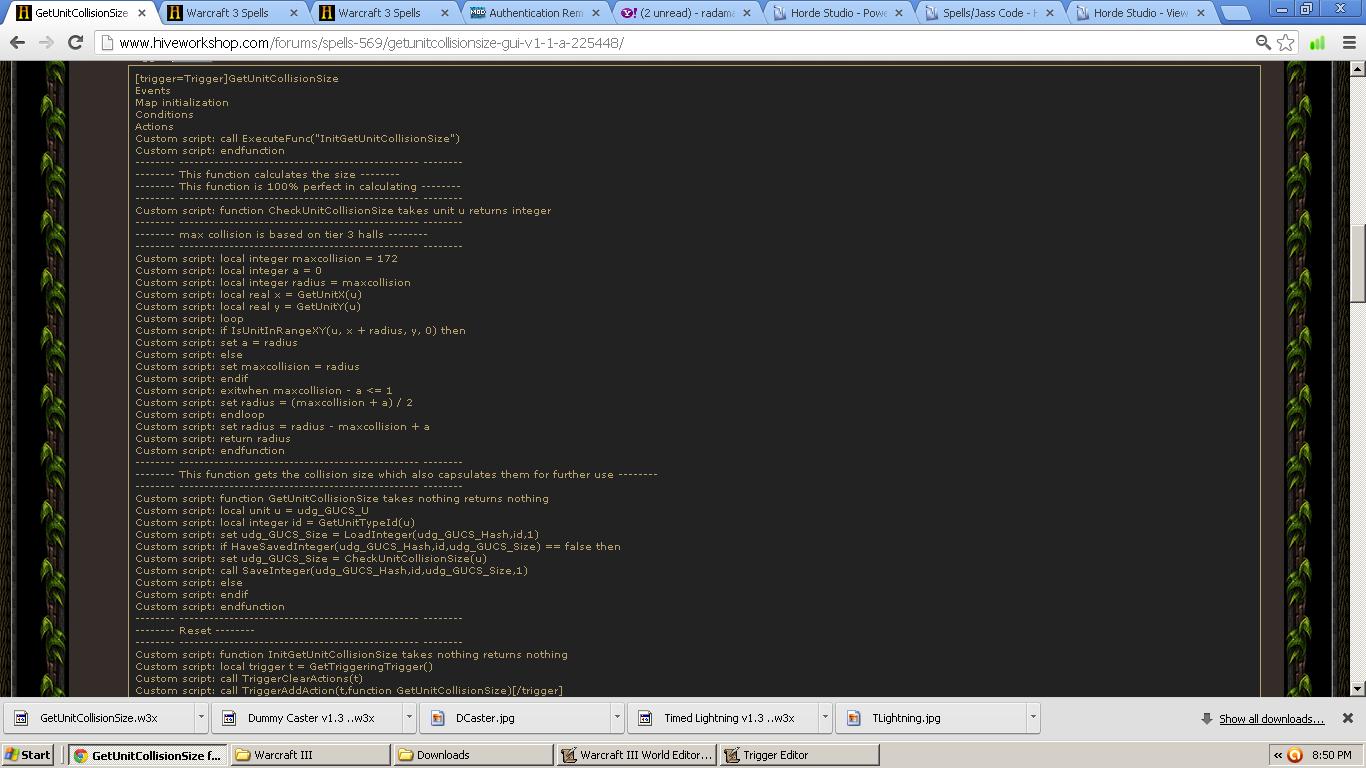
Task: Open options arrow for TLightning.jpg download
Action: coord(1033,718)
